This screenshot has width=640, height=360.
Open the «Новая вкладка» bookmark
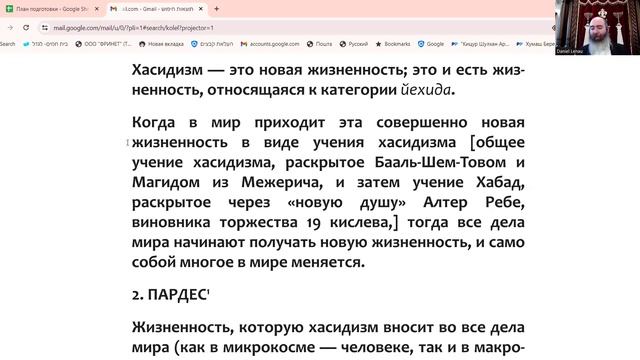click(161, 44)
